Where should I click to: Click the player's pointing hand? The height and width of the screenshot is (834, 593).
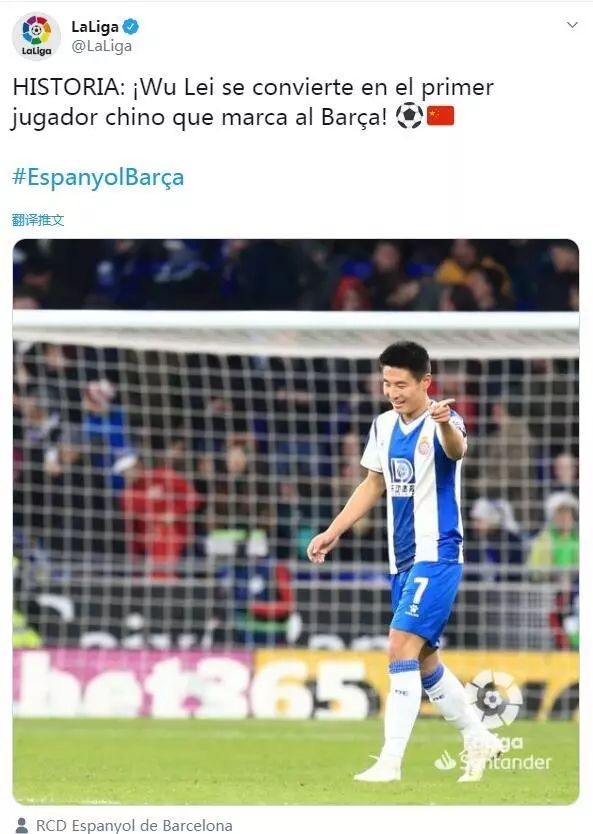tap(442, 410)
